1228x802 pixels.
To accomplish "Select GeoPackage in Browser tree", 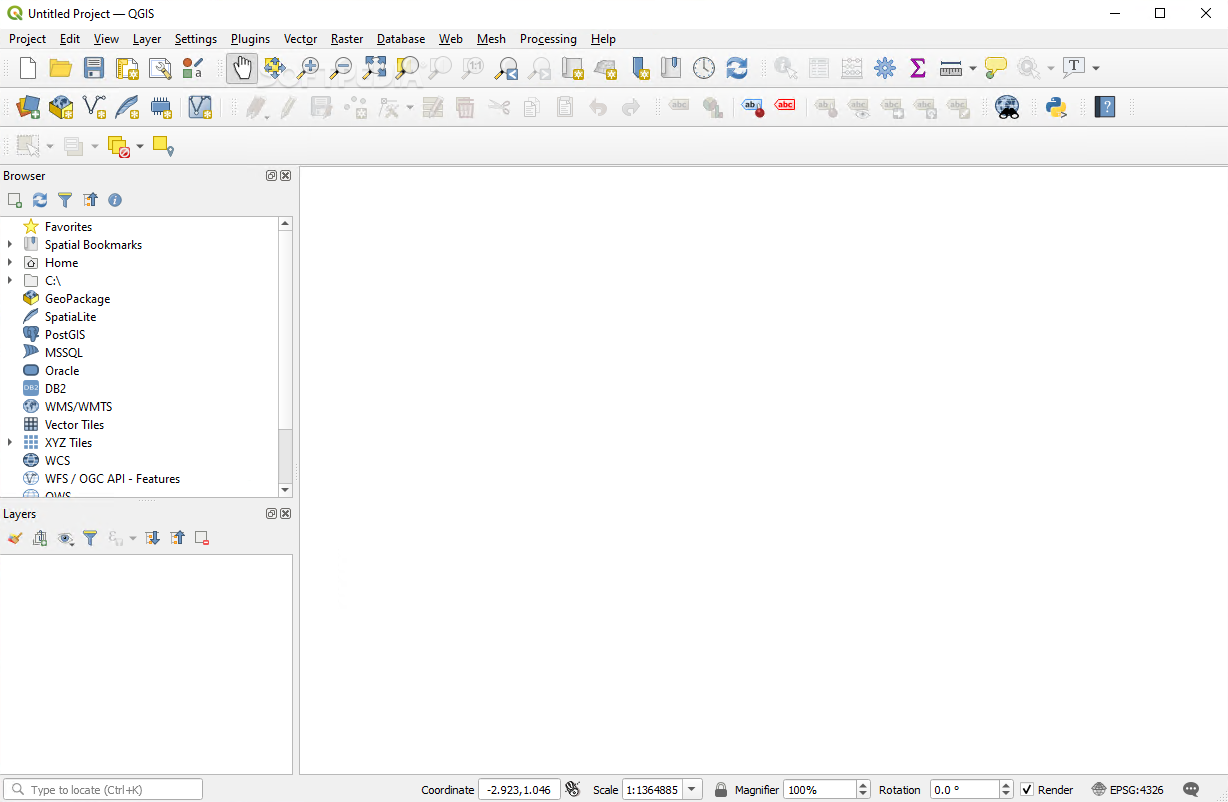I will tap(77, 299).
